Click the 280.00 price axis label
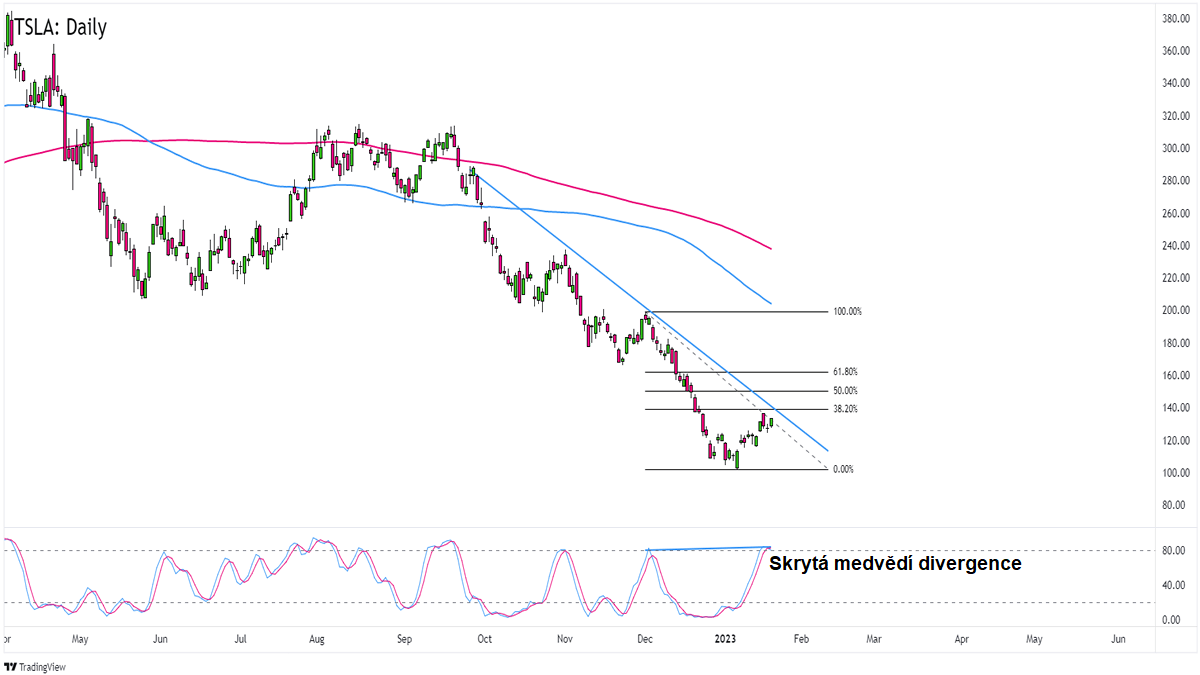Screen dimensions: 1200x675 1174,181
